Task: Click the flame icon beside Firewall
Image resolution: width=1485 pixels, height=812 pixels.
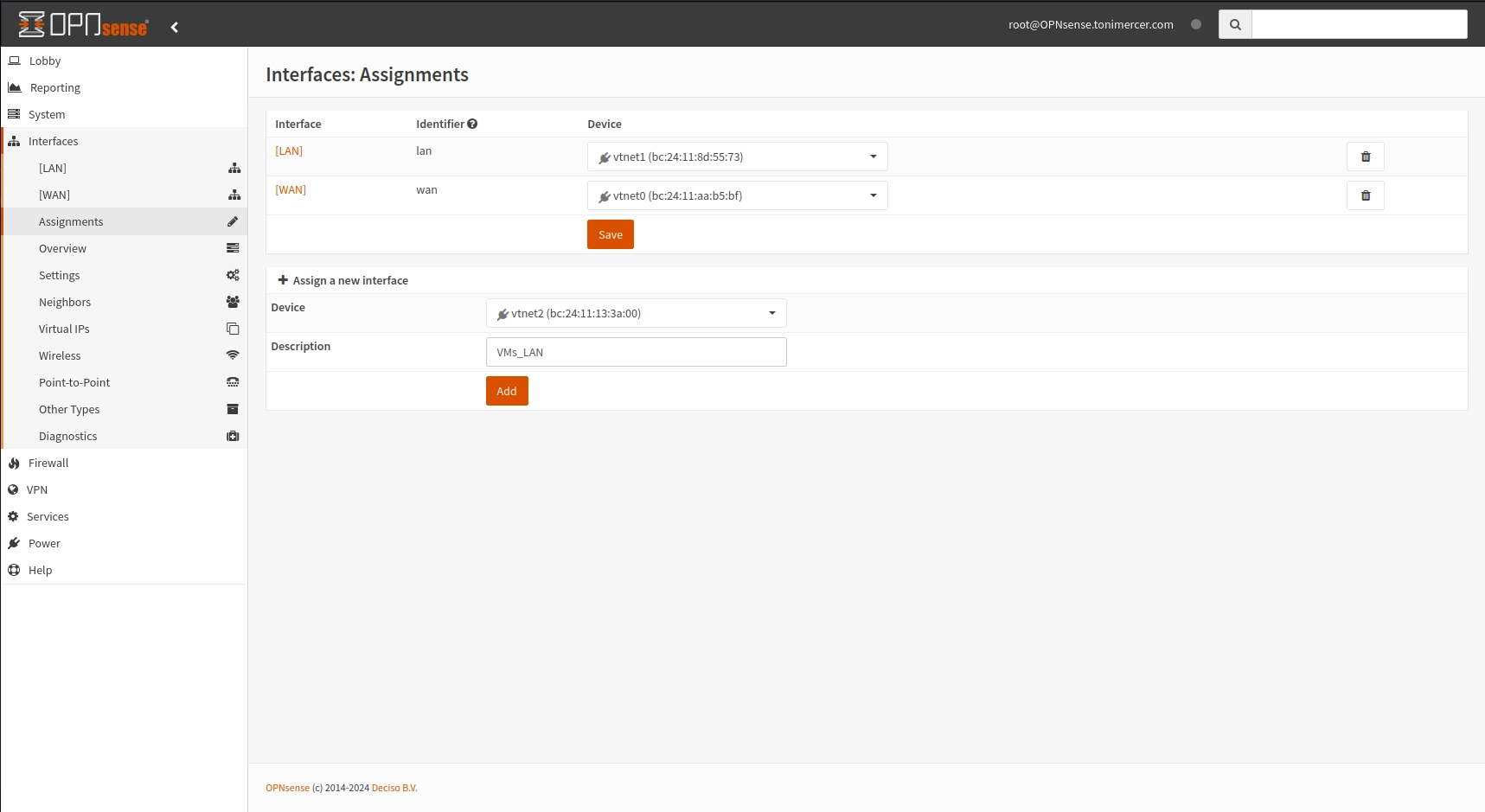Action: coord(14,463)
